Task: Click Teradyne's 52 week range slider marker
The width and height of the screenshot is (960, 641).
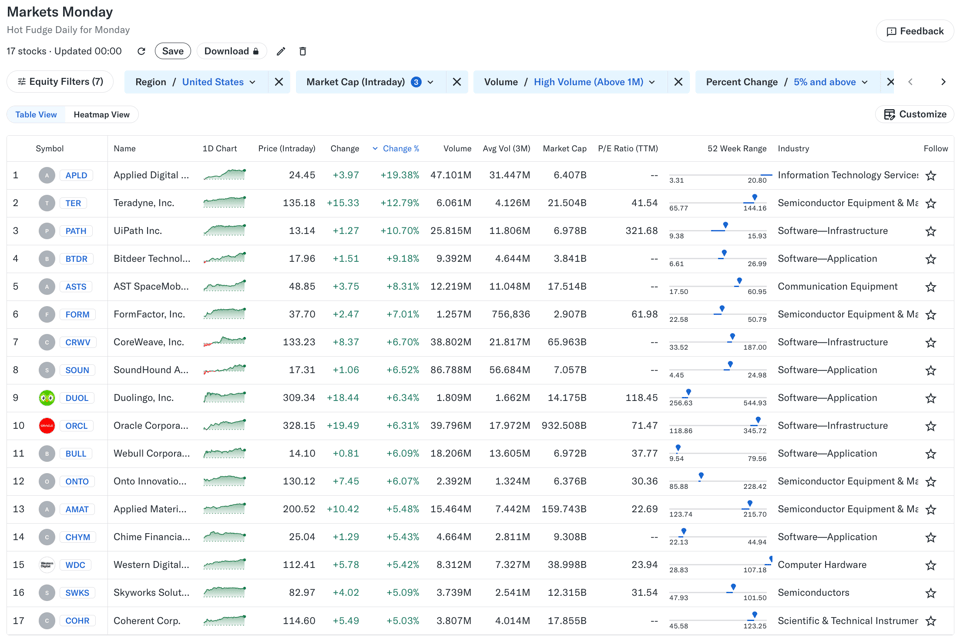Action: tap(755, 197)
